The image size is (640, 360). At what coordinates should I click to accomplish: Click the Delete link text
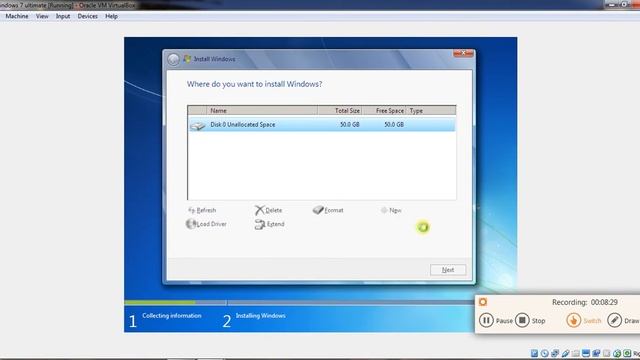tap(273, 210)
